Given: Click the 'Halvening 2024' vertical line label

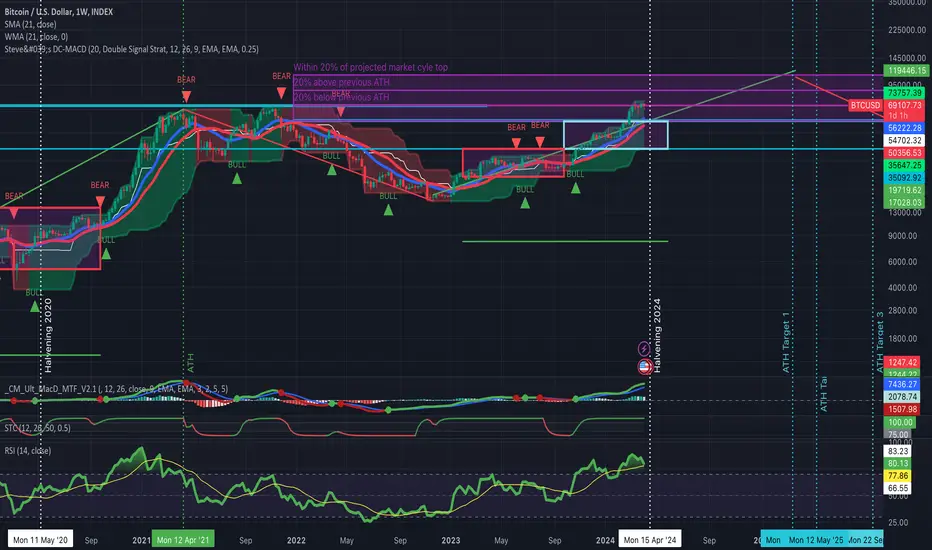Looking at the screenshot, I should click(657, 335).
